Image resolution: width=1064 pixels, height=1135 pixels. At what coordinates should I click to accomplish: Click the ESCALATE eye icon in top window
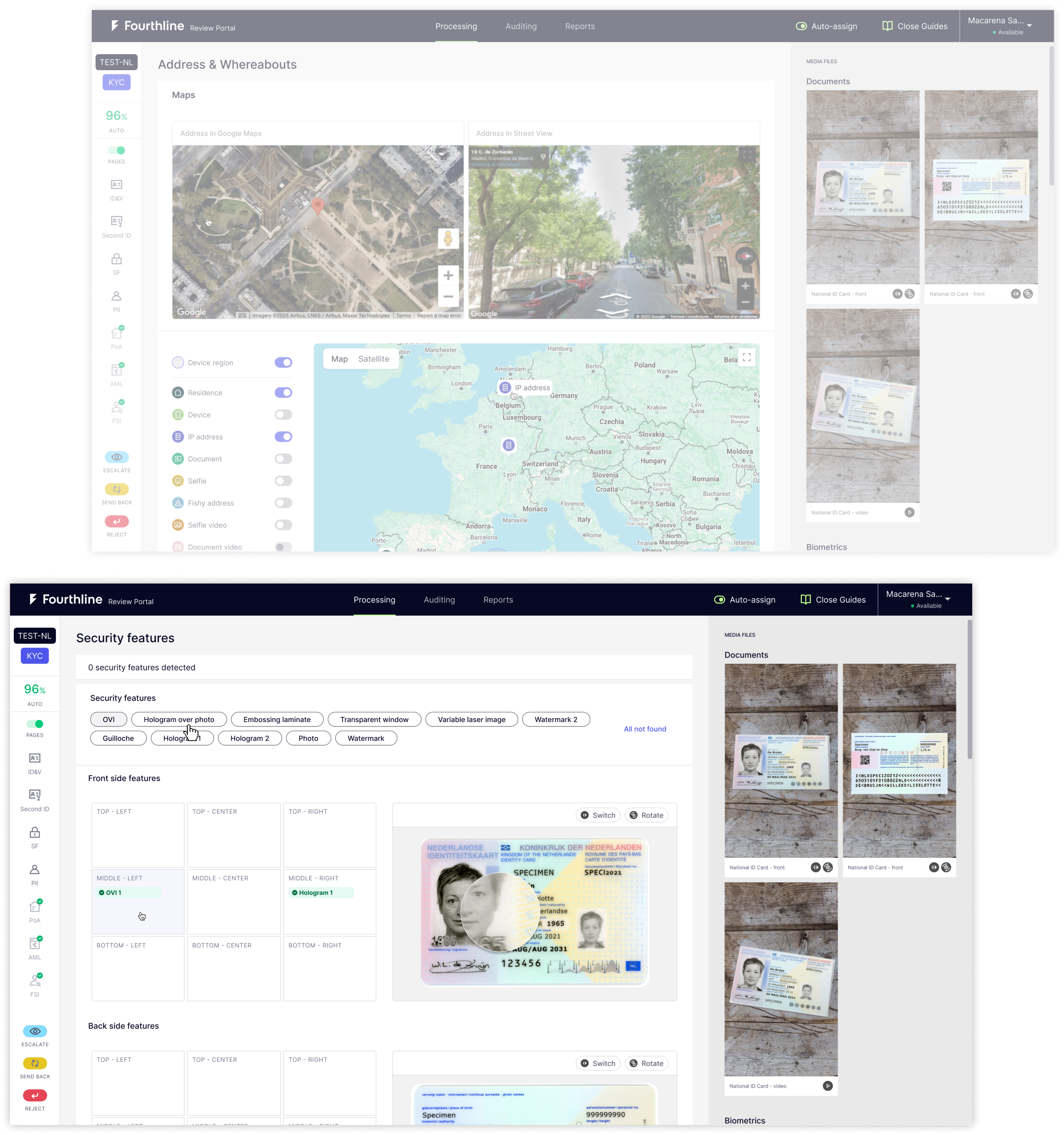(x=117, y=457)
